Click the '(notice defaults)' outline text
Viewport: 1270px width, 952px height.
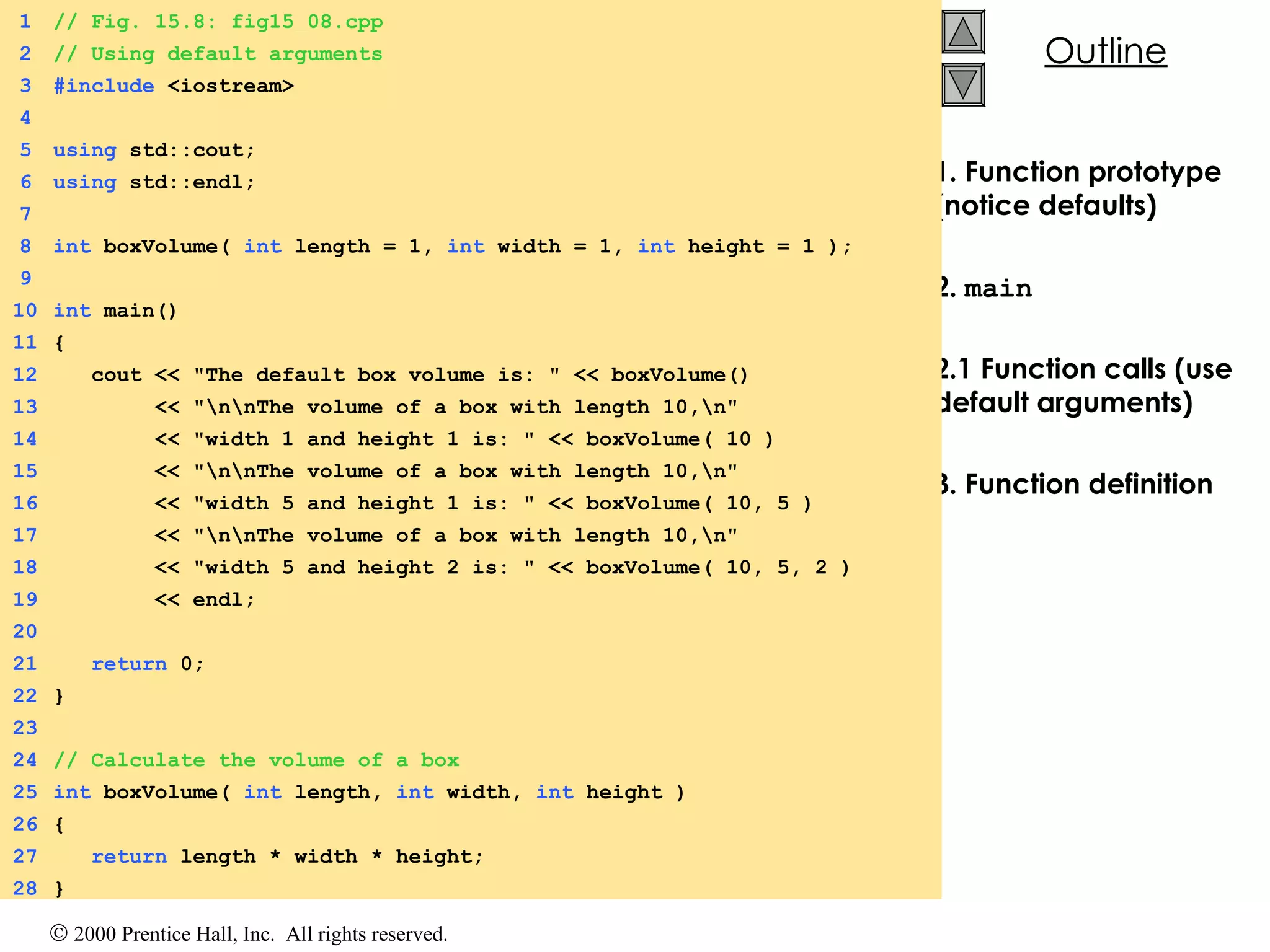[1049, 206]
